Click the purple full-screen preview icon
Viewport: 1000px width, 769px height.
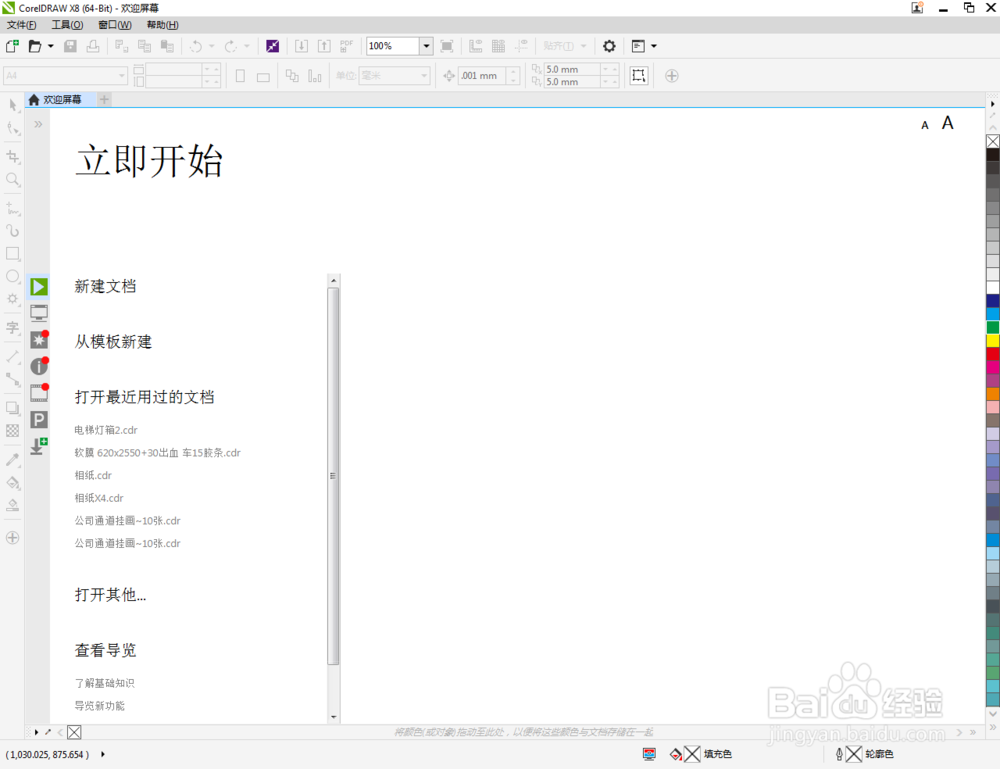[x=272, y=46]
